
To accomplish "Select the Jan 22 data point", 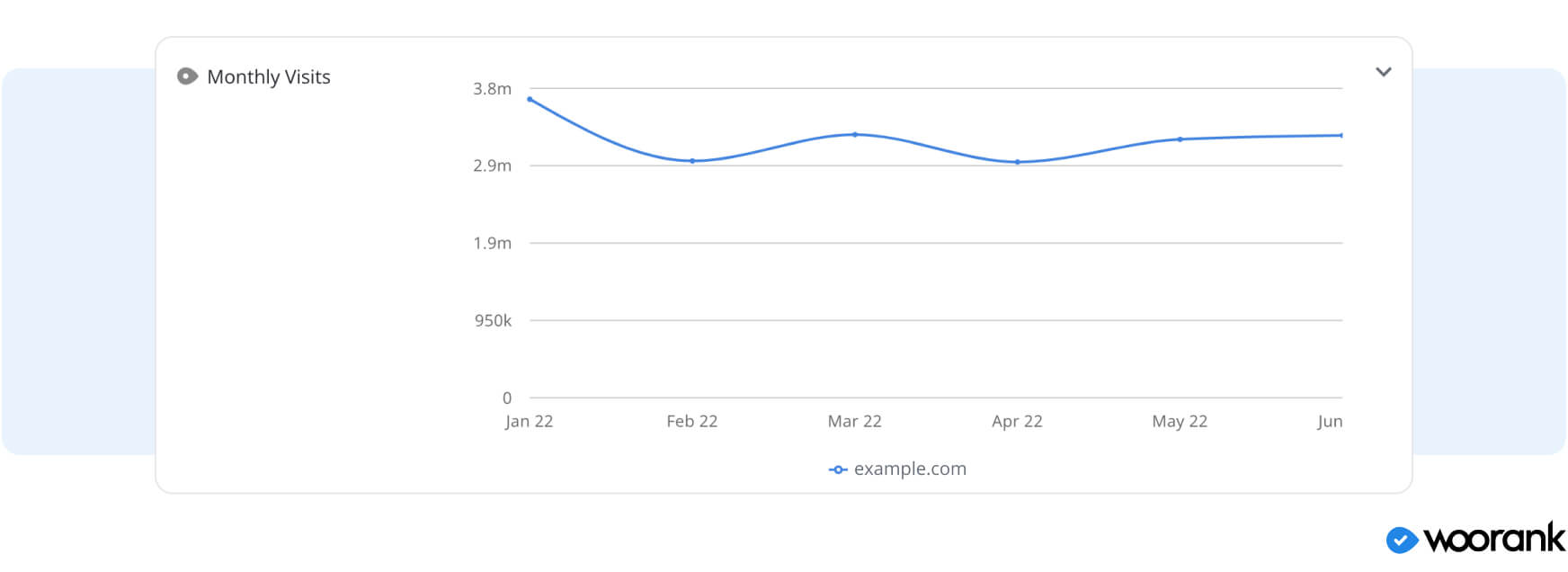I will [530, 99].
